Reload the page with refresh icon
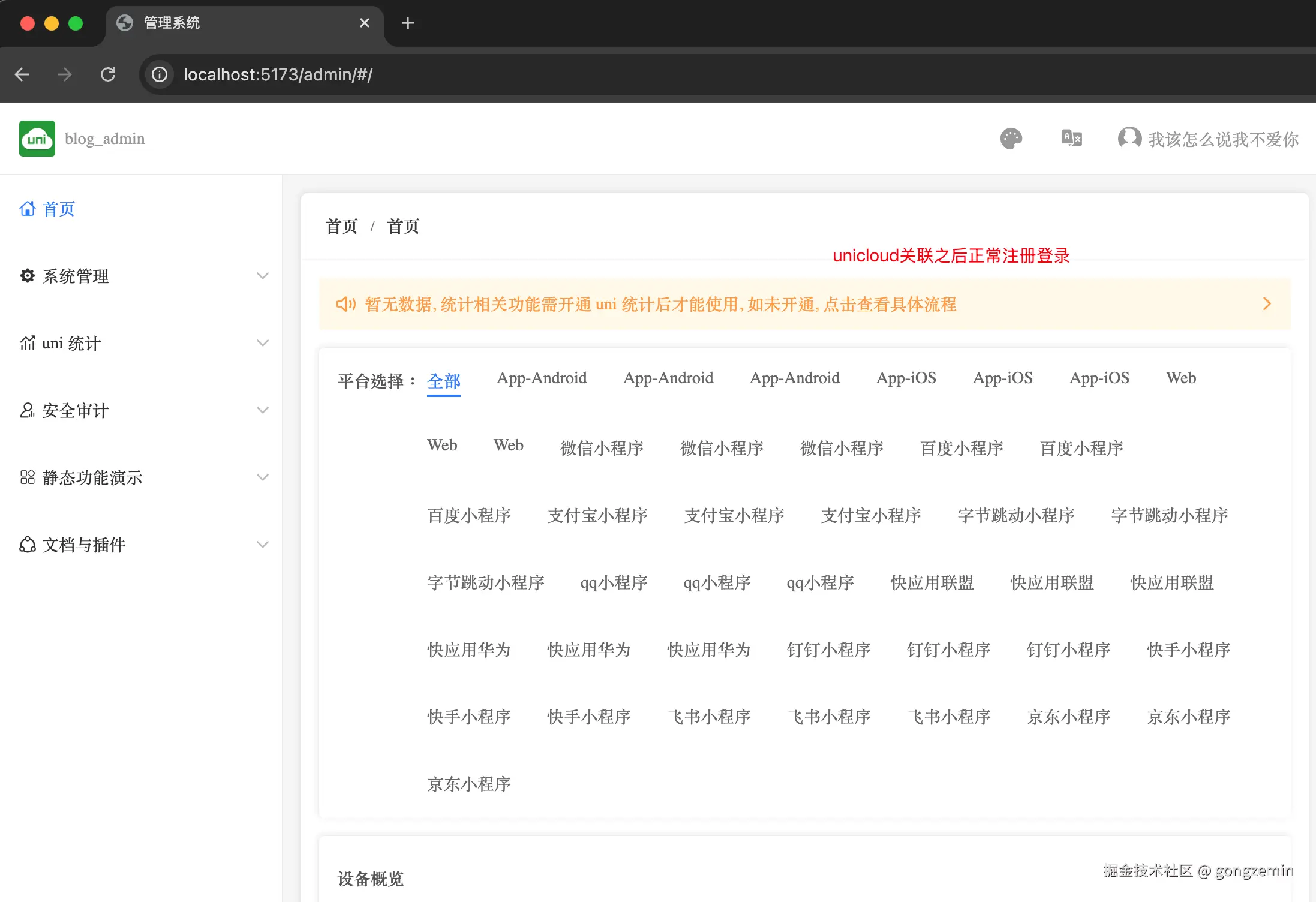1316x902 pixels. 108,74
